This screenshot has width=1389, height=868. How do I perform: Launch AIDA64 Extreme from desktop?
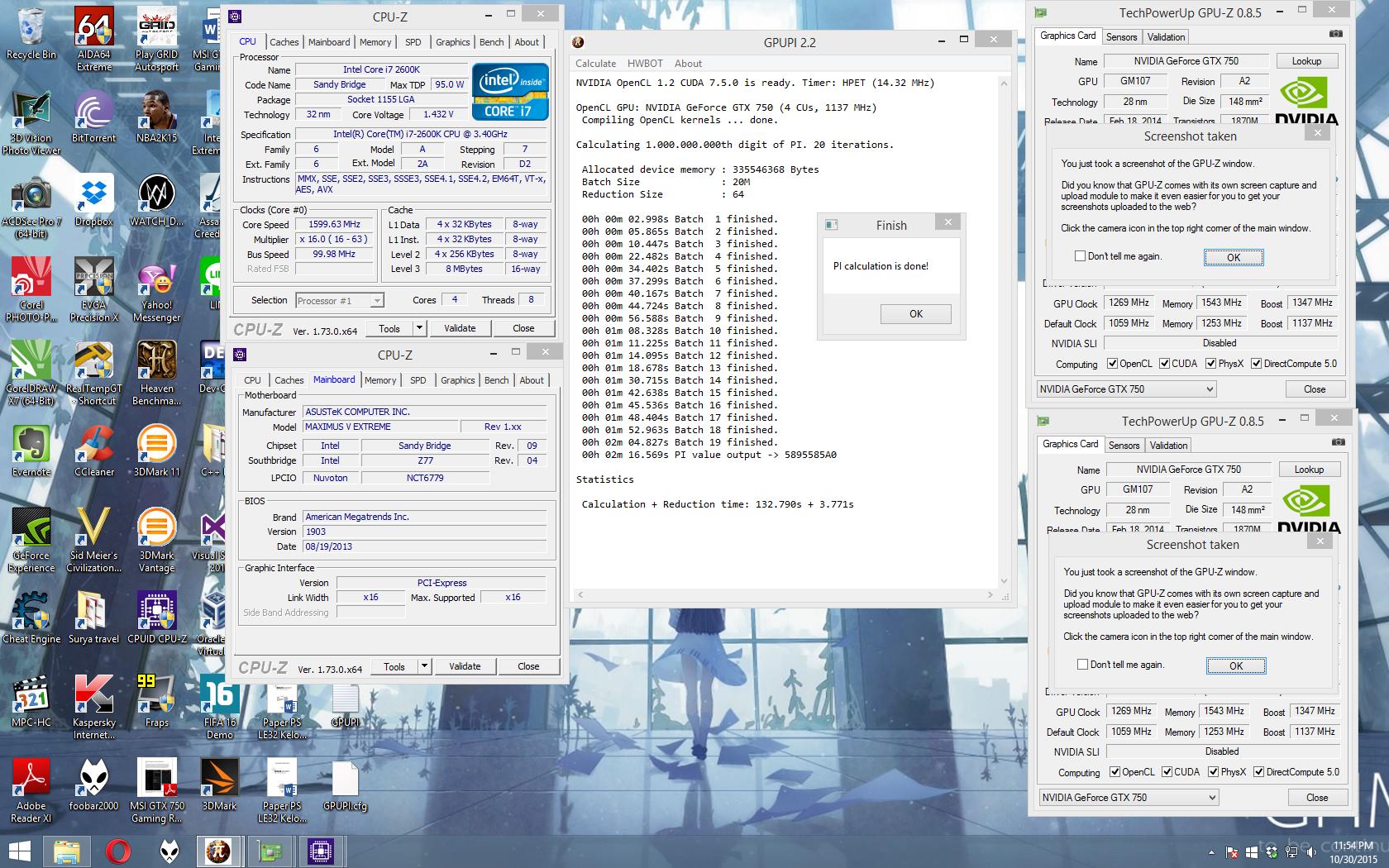coord(94,39)
